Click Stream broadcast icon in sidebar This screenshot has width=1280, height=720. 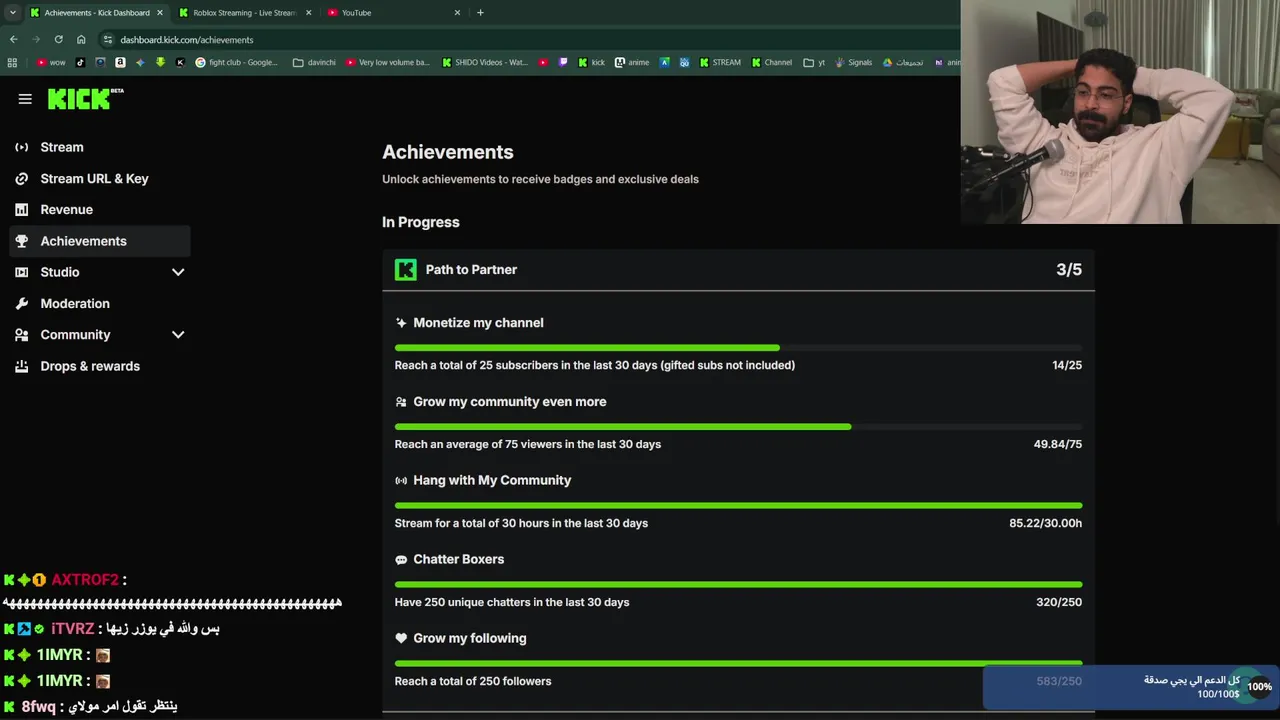[x=22, y=147]
